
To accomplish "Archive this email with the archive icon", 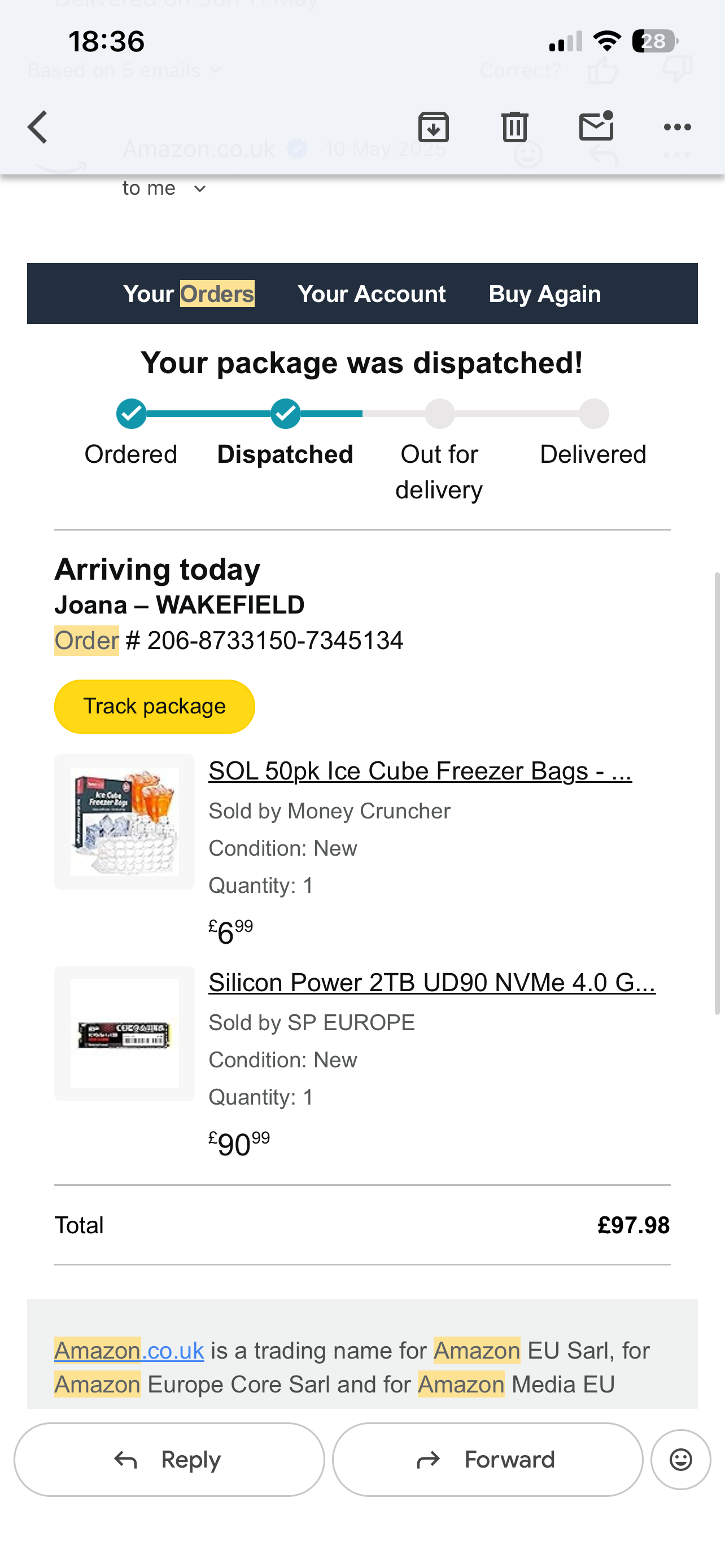I will pos(434,127).
